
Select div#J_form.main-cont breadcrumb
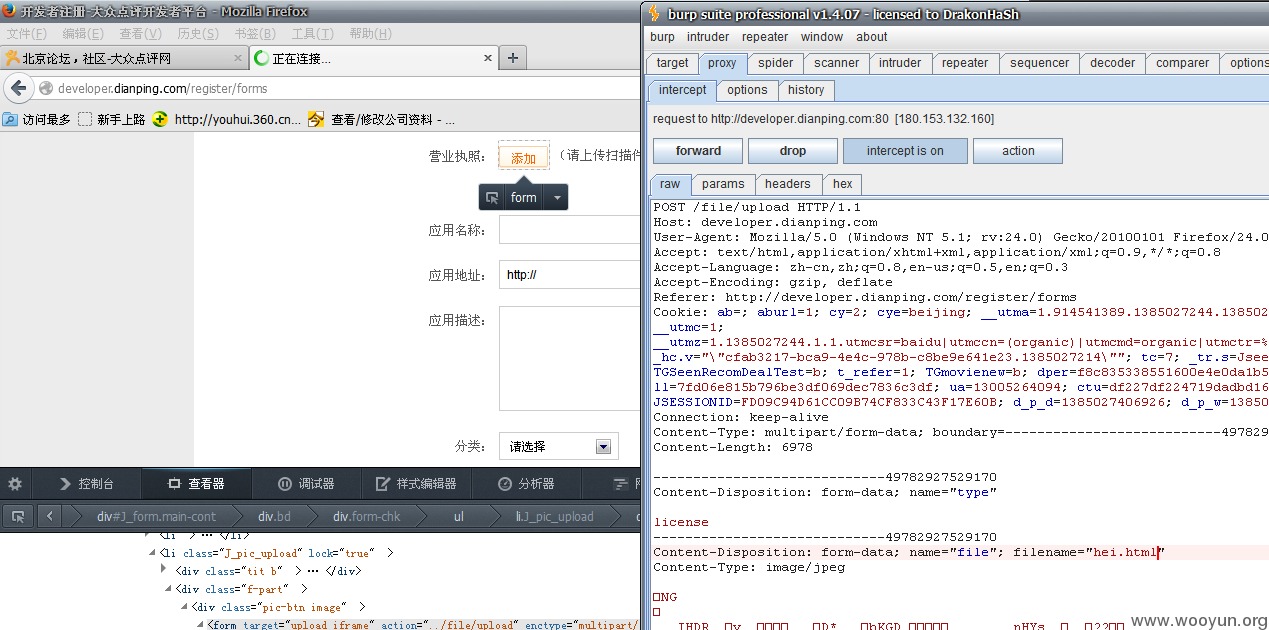156,516
